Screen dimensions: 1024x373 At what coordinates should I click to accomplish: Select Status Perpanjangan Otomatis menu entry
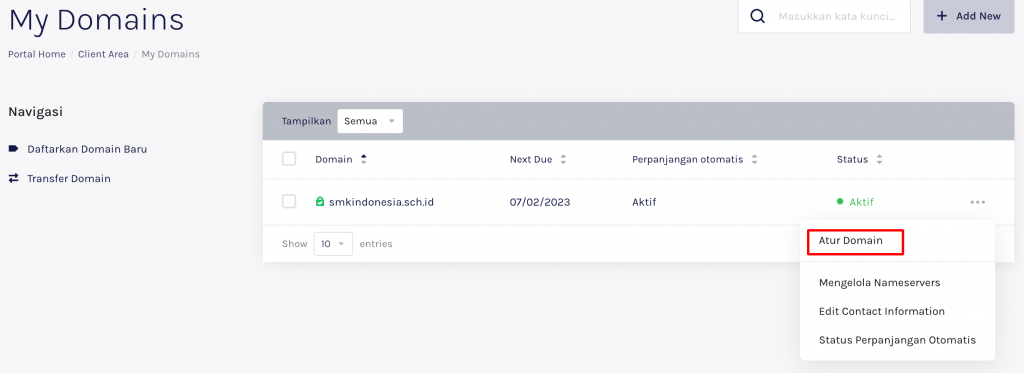897,340
